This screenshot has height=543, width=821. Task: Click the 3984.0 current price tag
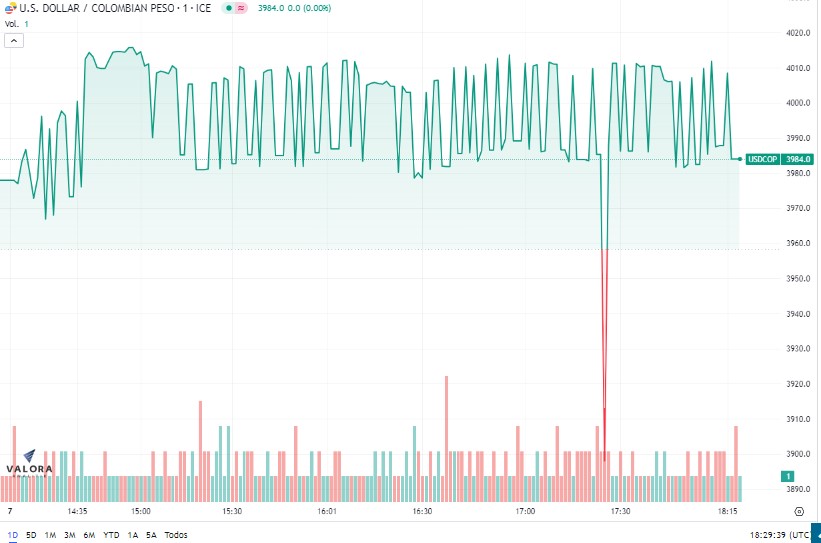click(798, 159)
